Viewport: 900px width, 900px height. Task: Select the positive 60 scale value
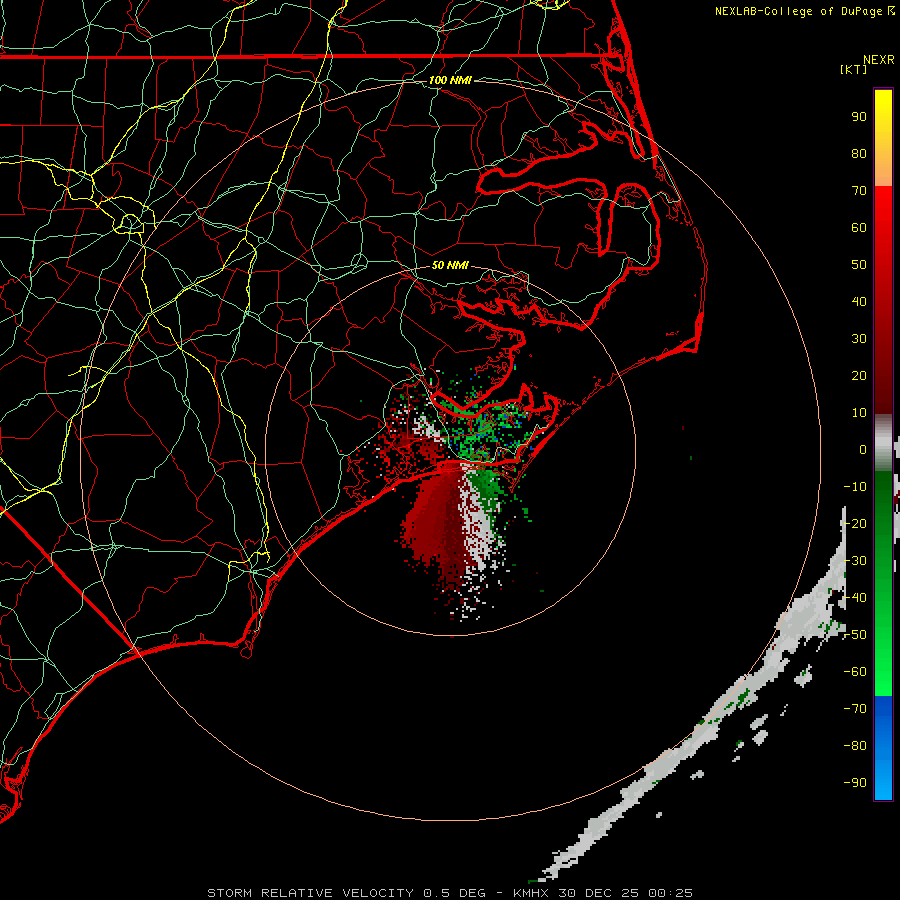coord(859,227)
